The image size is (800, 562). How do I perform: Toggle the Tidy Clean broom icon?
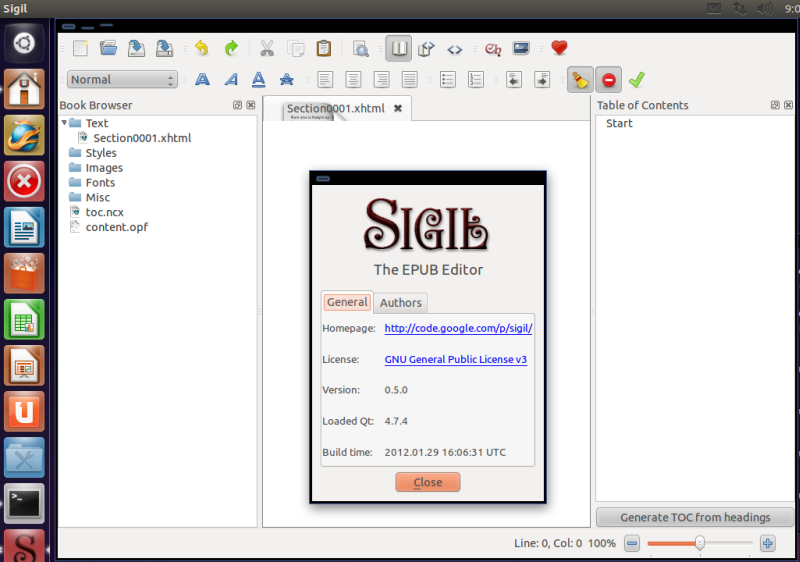pos(580,80)
